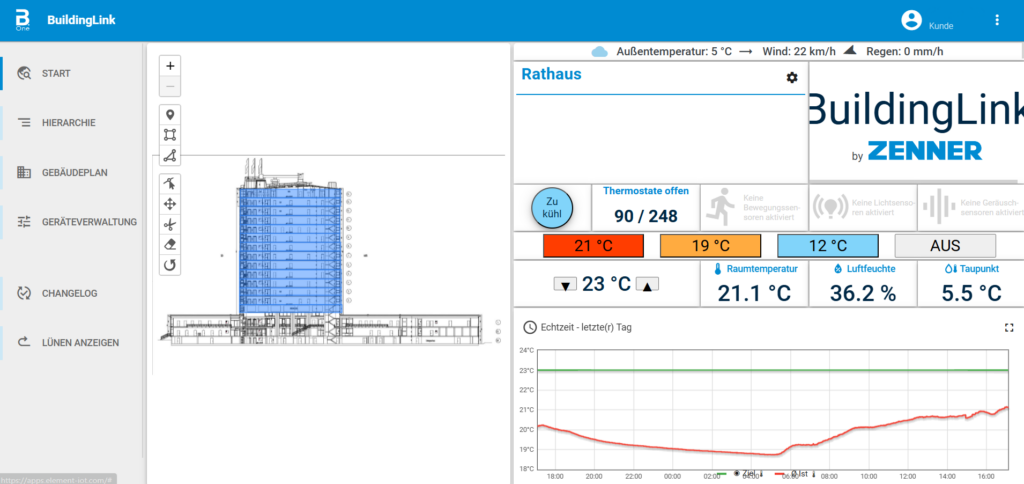Select the blue highlighted tower on map
This screenshot has height=484, width=1024.
pos(289,250)
